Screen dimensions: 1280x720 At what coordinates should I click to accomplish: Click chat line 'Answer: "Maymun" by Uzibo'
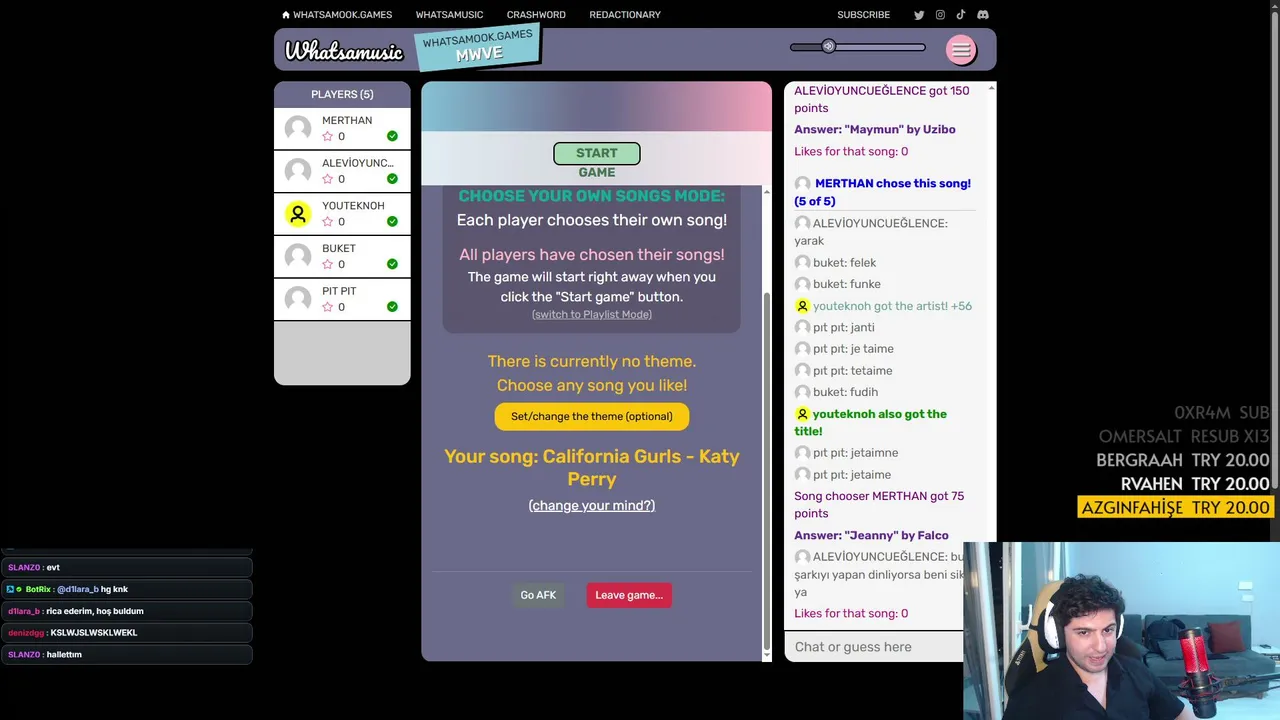click(875, 129)
